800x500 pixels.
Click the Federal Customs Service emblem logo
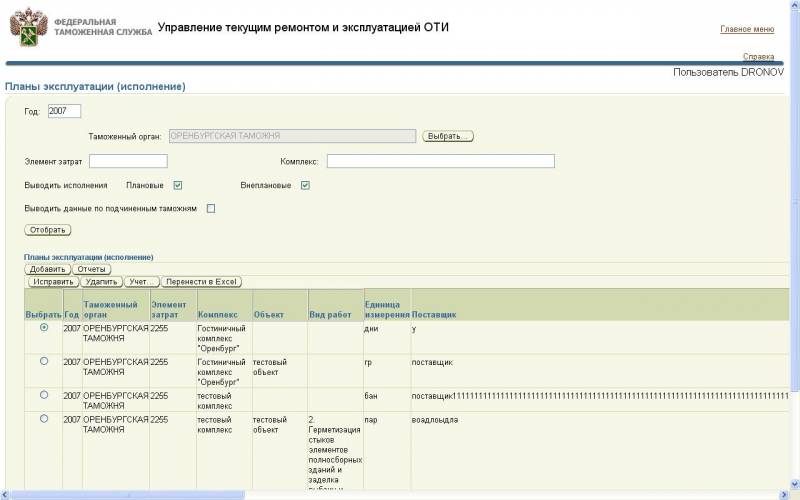click(29, 28)
